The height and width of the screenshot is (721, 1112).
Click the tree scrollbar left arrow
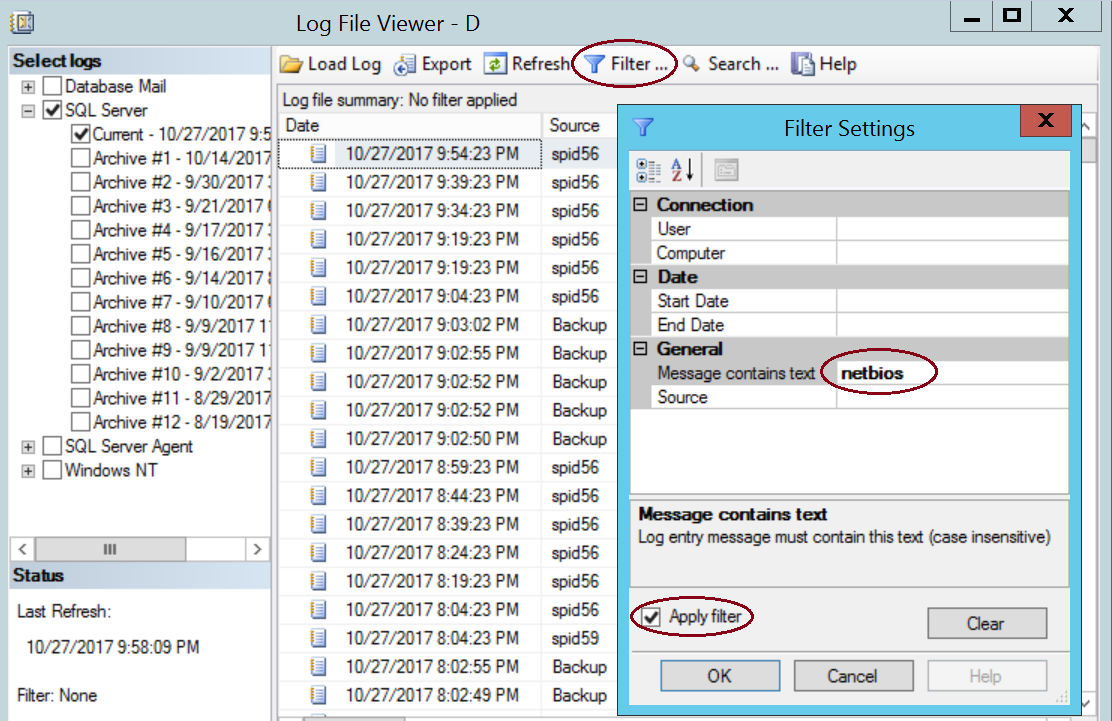point(23,549)
